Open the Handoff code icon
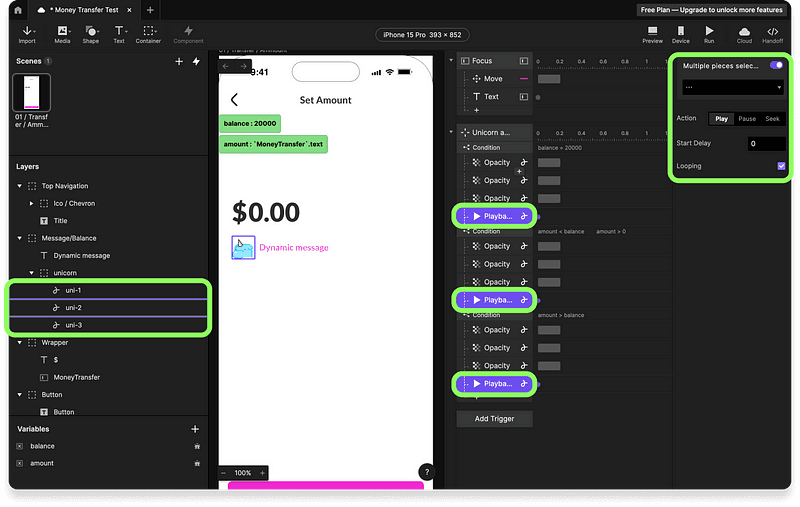Image resolution: width=800 pixels, height=507 pixels. [772, 34]
